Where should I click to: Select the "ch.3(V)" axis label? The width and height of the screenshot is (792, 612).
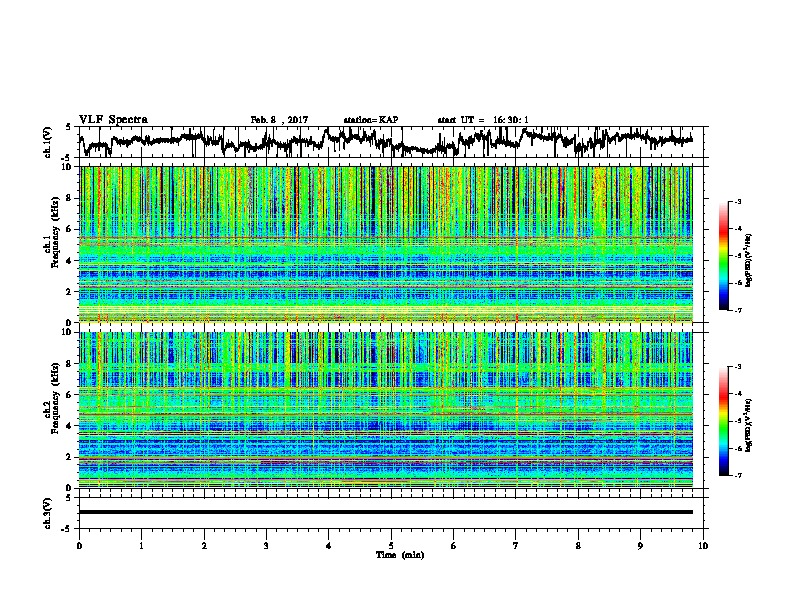[48, 513]
